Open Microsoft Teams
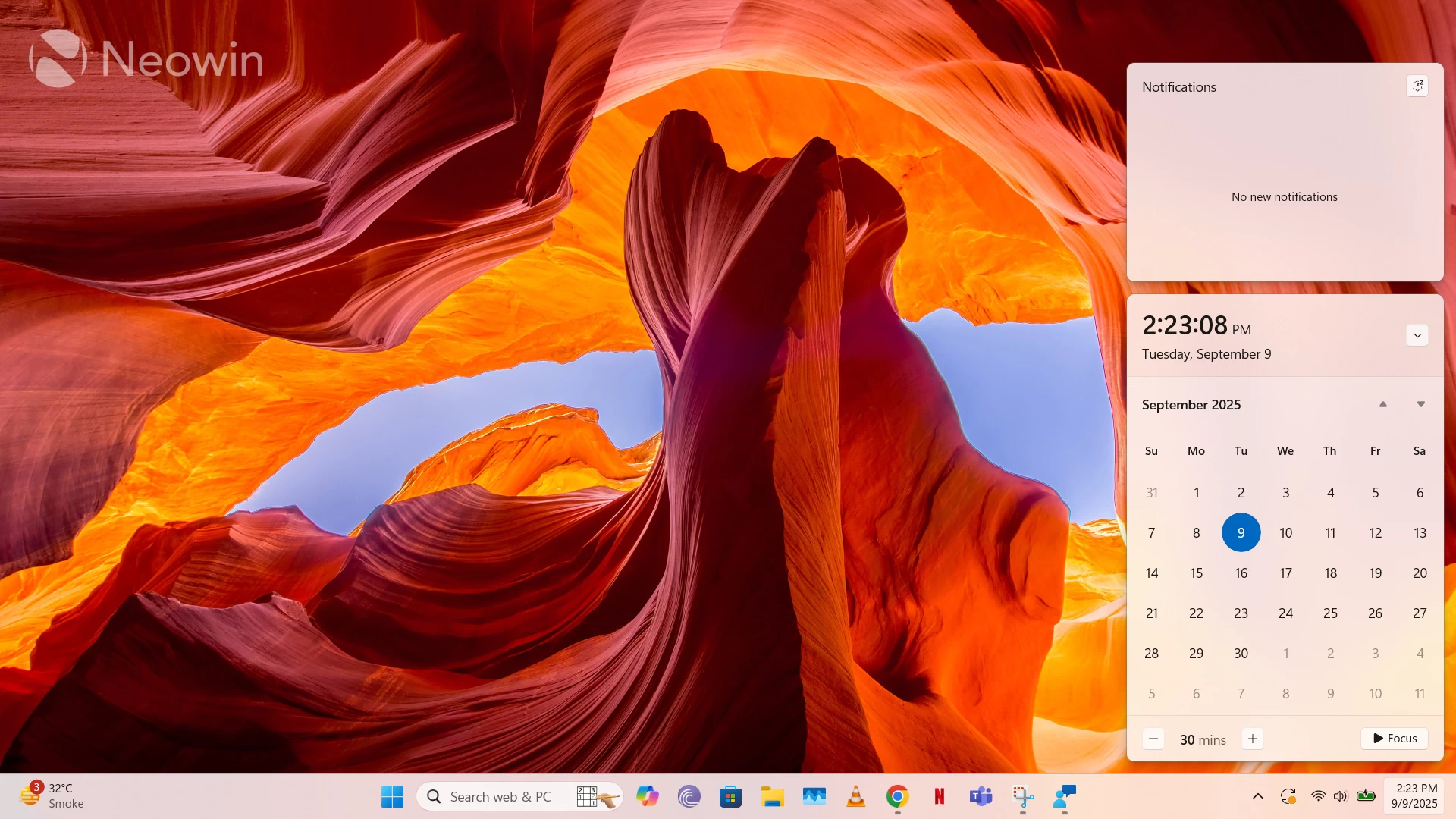This screenshot has width=1456, height=819. 981,796
